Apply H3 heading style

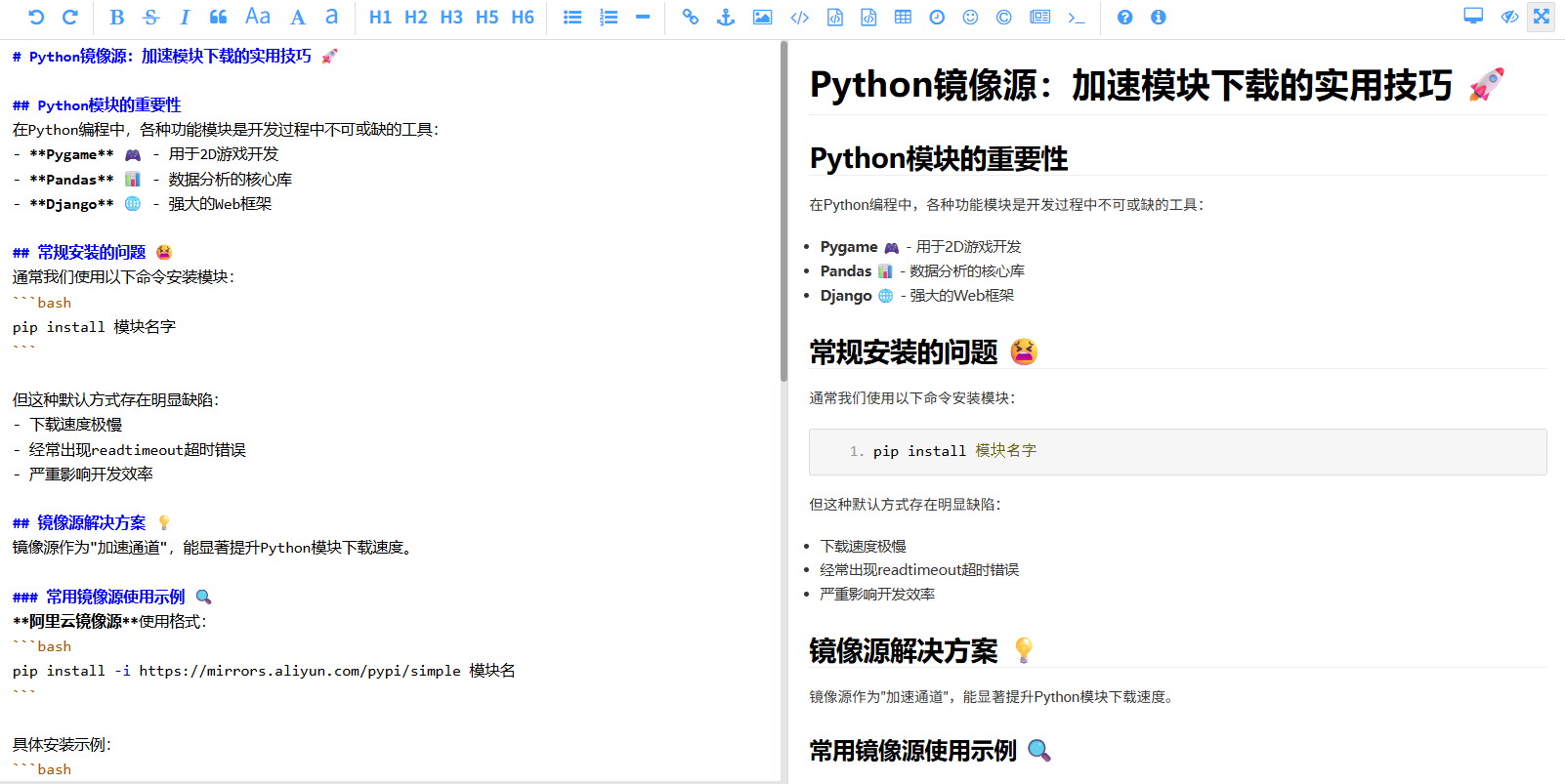click(451, 17)
